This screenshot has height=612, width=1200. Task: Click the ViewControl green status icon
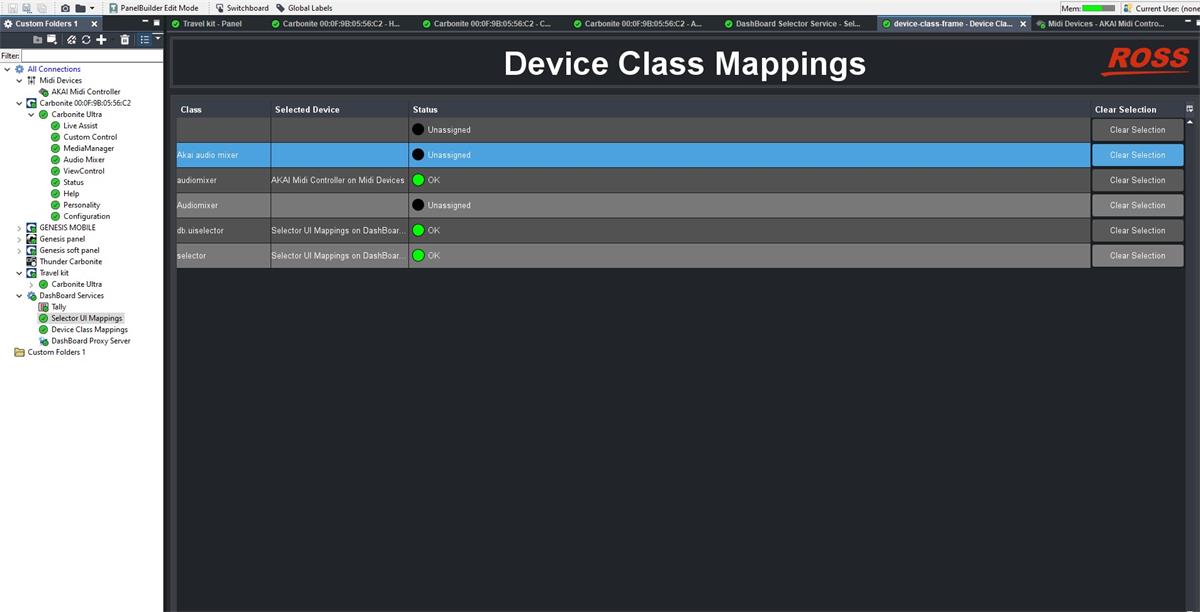point(55,171)
